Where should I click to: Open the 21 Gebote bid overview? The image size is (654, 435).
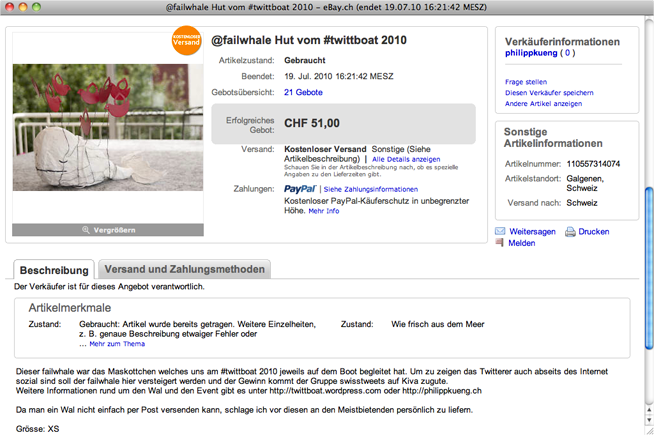click(303, 92)
